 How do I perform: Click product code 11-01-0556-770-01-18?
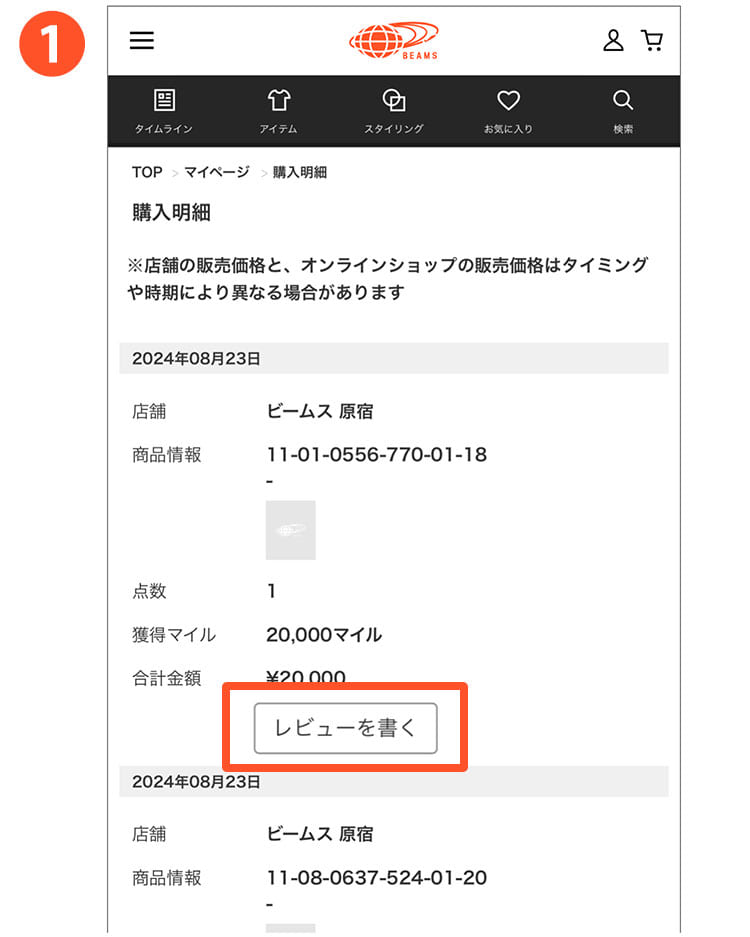pyautogui.click(x=376, y=455)
